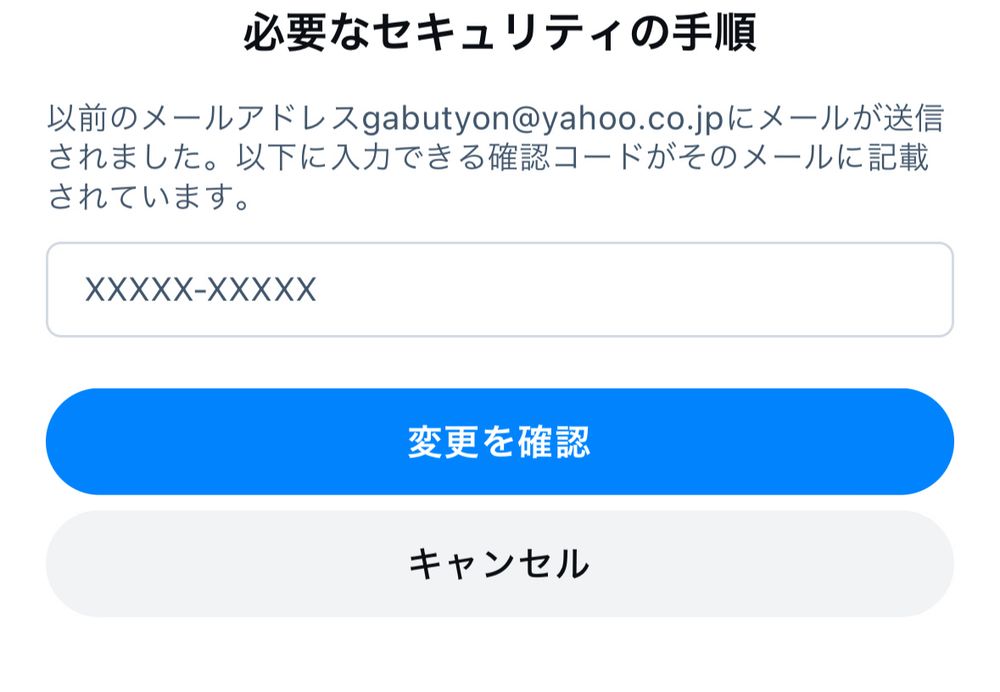The height and width of the screenshot is (692, 1000).
Task: Click the に記載 text ending the second line
Action: pyautogui.click(x=883, y=158)
